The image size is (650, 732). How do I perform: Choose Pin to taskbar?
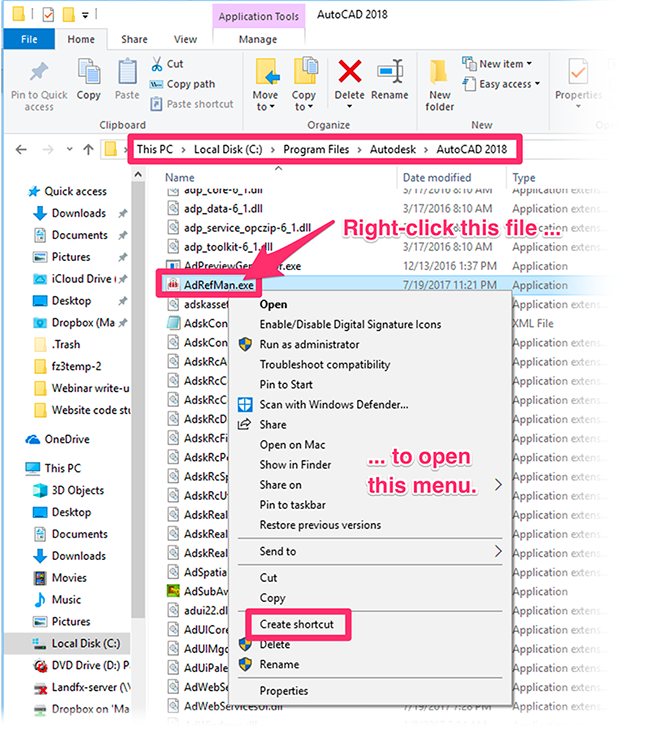click(x=293, y=505)
